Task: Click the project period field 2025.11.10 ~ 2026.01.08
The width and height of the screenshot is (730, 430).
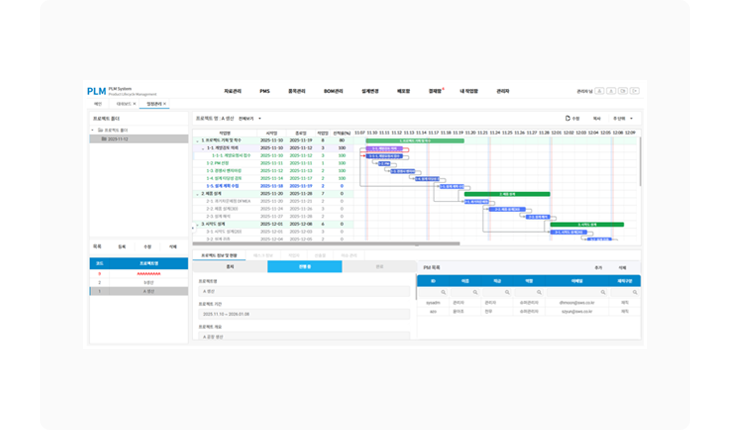Action: click(304, 314)
